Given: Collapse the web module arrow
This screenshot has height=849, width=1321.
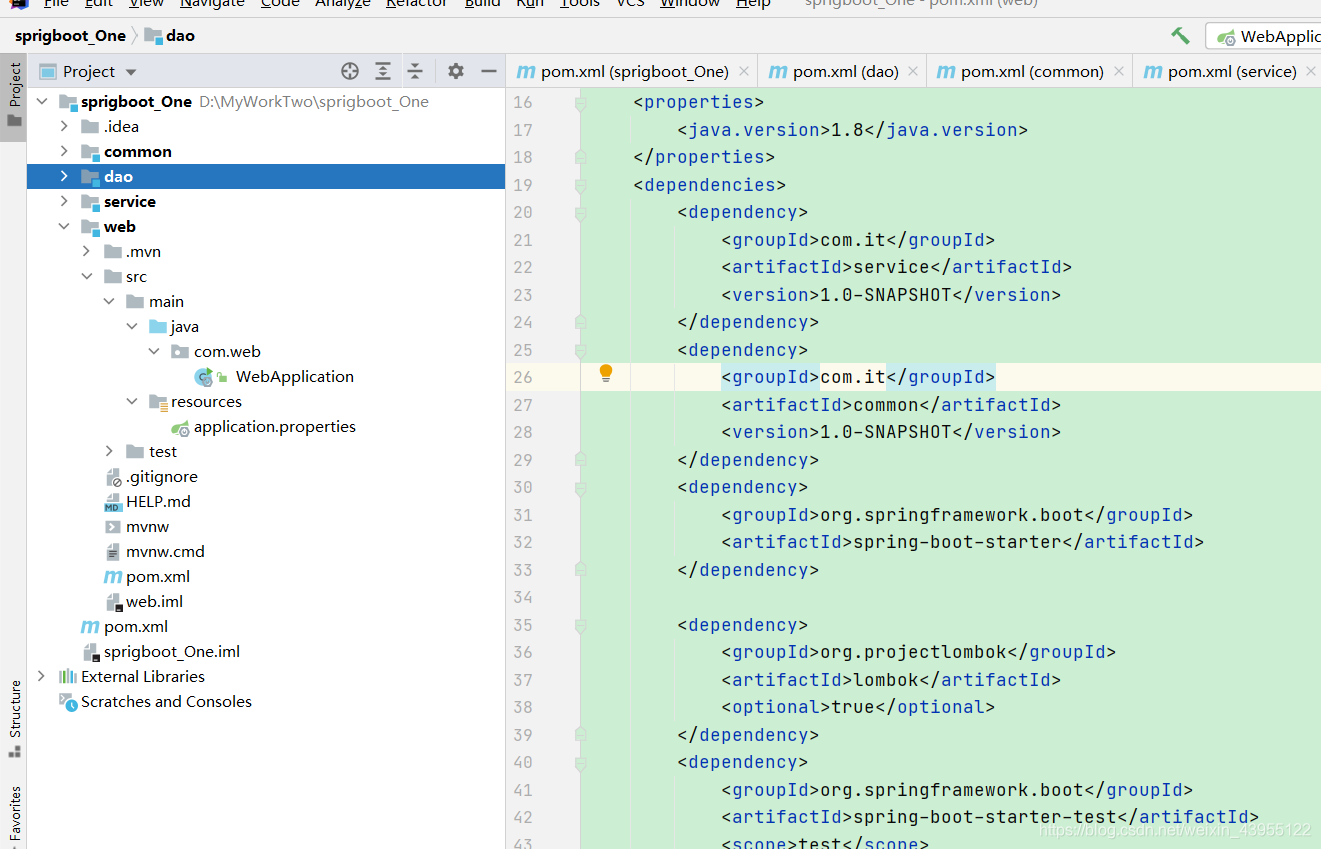Looking at the screenshot, I should (x=64, y=226).
